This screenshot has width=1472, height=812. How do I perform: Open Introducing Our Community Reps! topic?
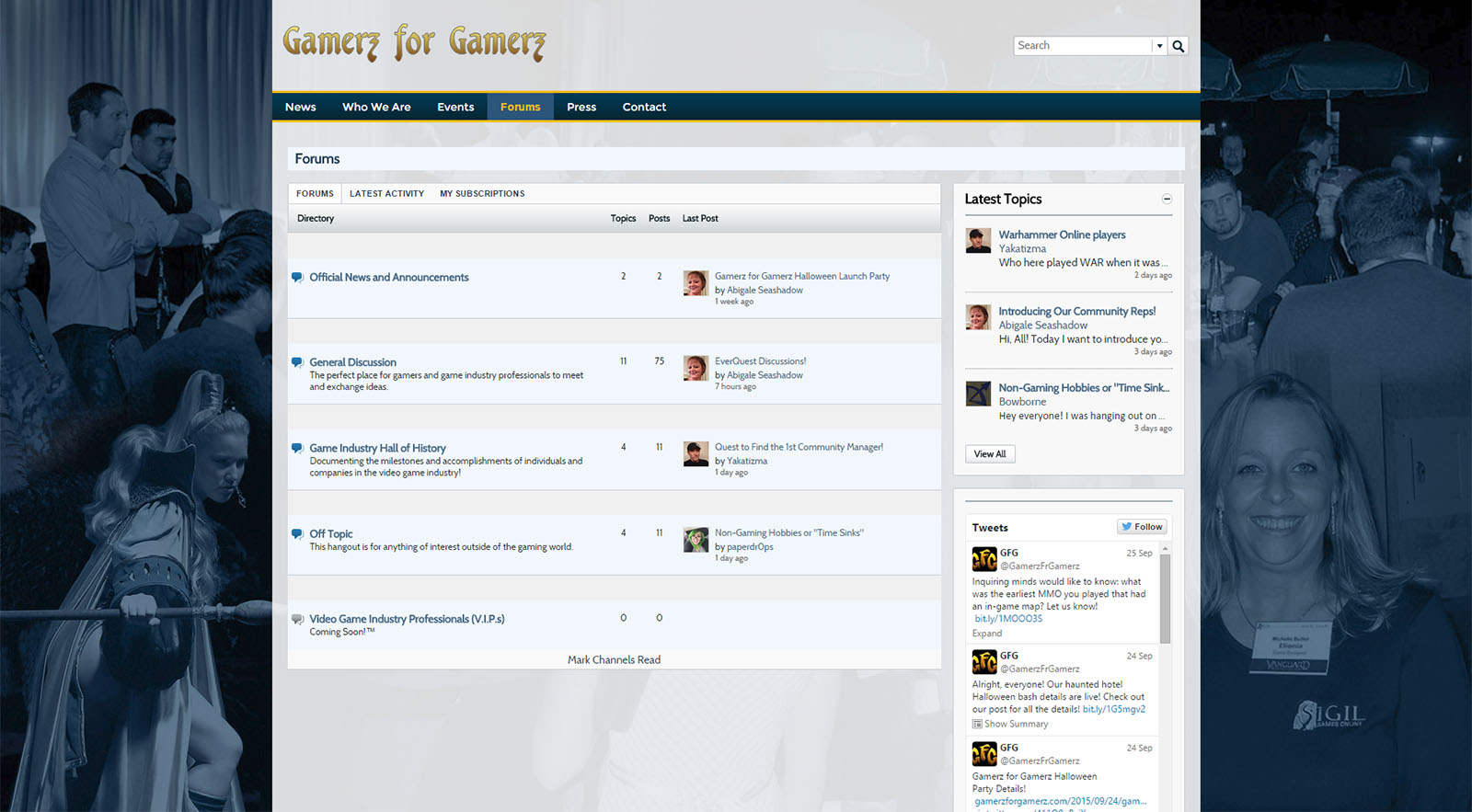(1077, 311)
